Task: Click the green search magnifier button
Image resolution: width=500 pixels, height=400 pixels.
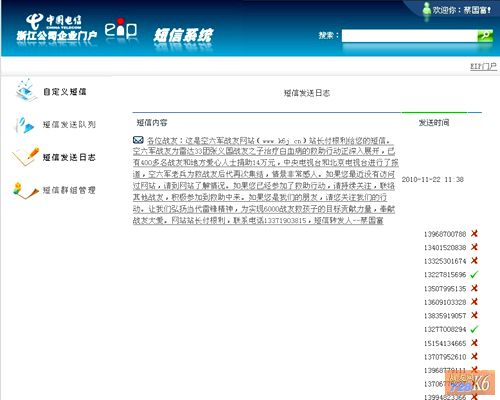Action: [485, 35]
